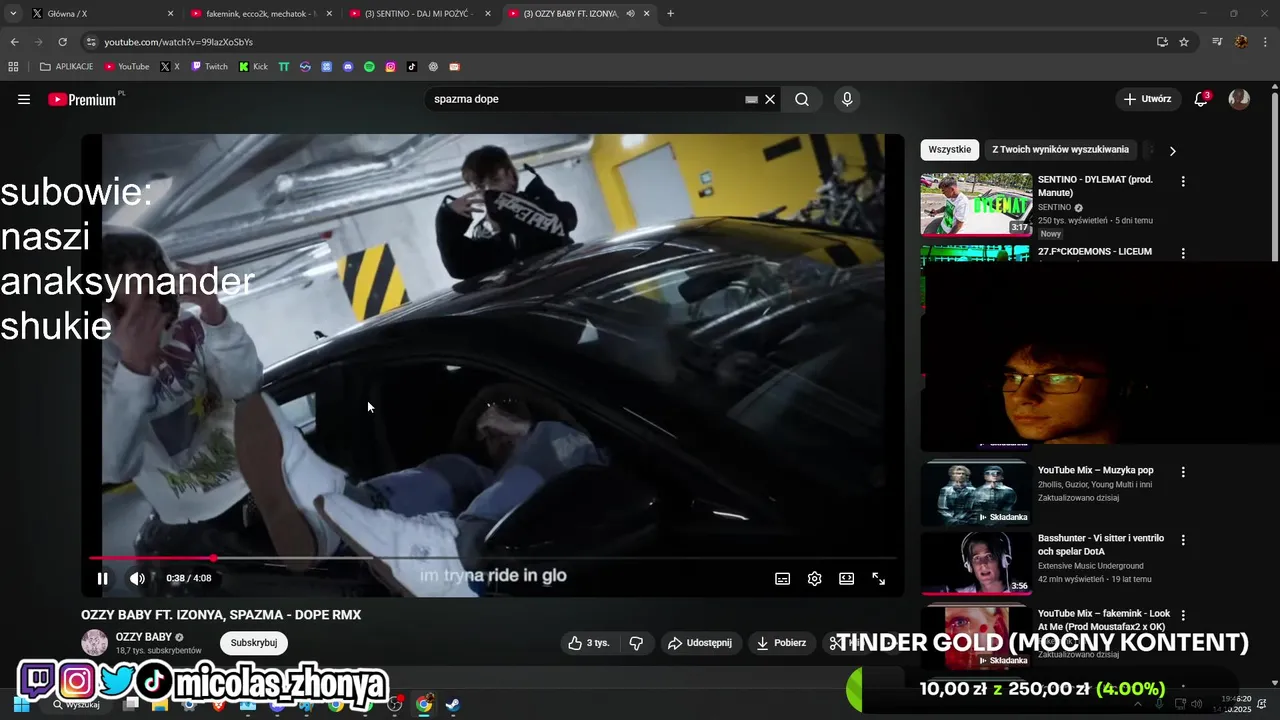
Task: Clear the search box with the X
Action: pyautogui.click(x=770, y=99)
